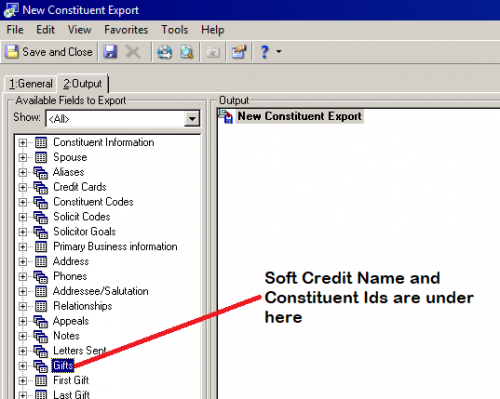The height and width of the screenshot is (399, 500).
Task: Click the Notes multi-table icon
Action: click(x=41, y=337)
